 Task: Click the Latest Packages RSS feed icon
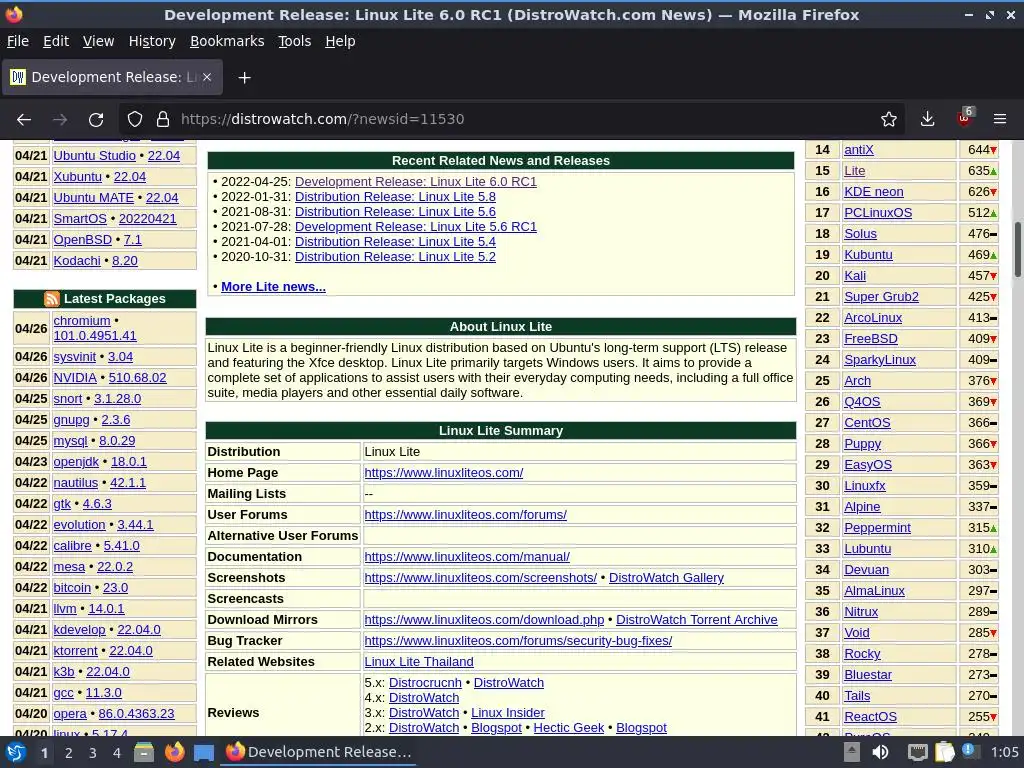(x=52, y=298)
